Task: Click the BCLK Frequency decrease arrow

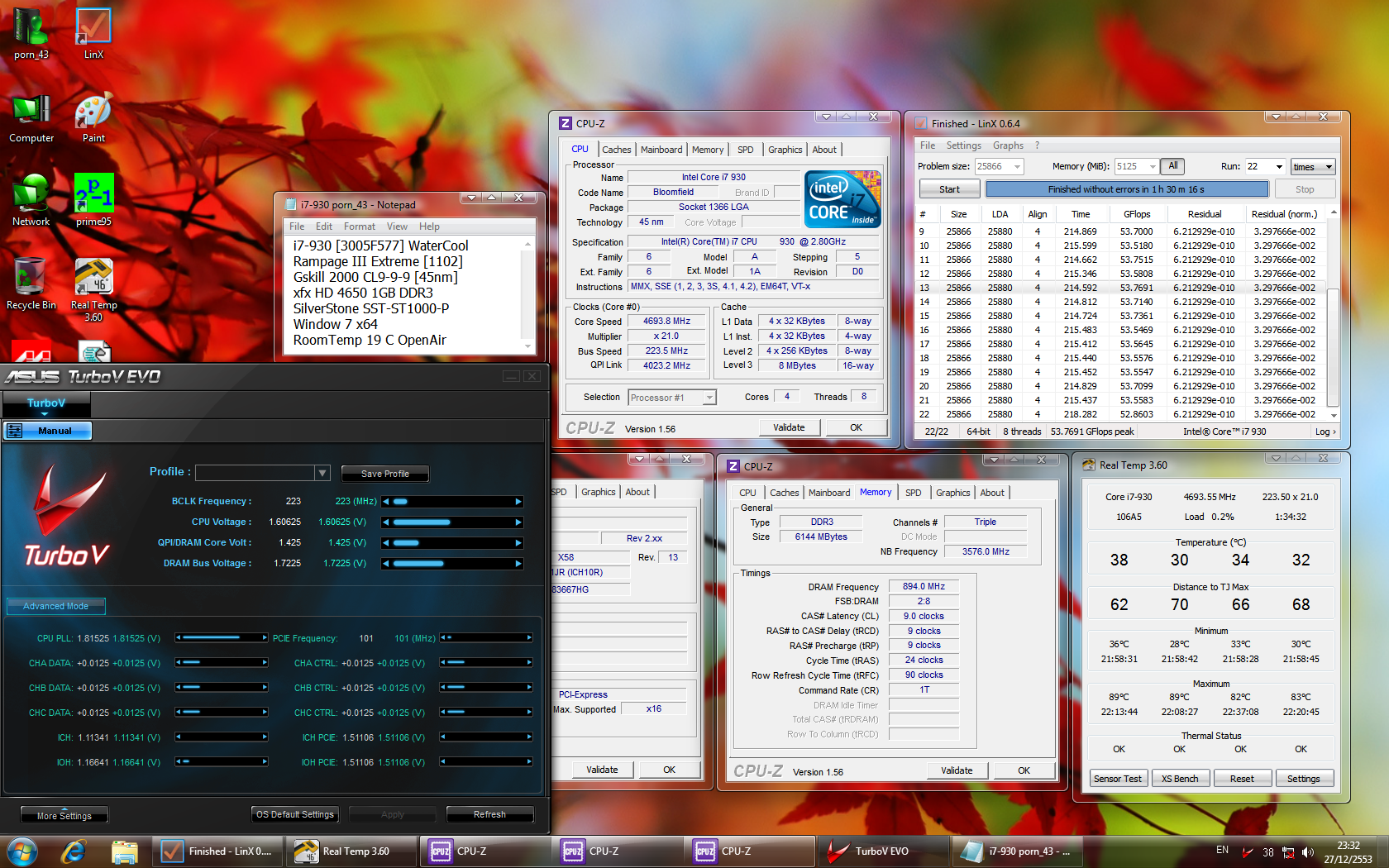Action: pyautogui.click(x=386, y=502)
